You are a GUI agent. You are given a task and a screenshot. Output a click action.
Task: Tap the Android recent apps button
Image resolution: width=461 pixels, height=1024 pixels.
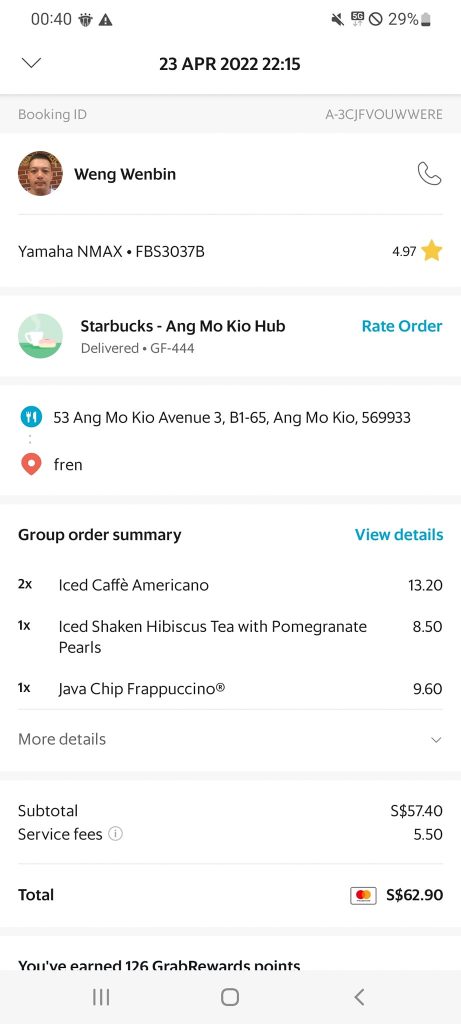pos(101,997)
